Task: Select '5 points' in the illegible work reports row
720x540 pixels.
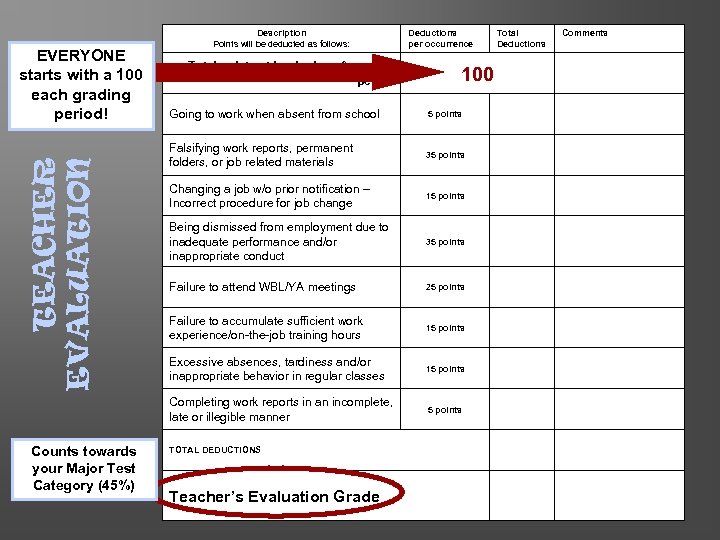Action: pos(444,410)
